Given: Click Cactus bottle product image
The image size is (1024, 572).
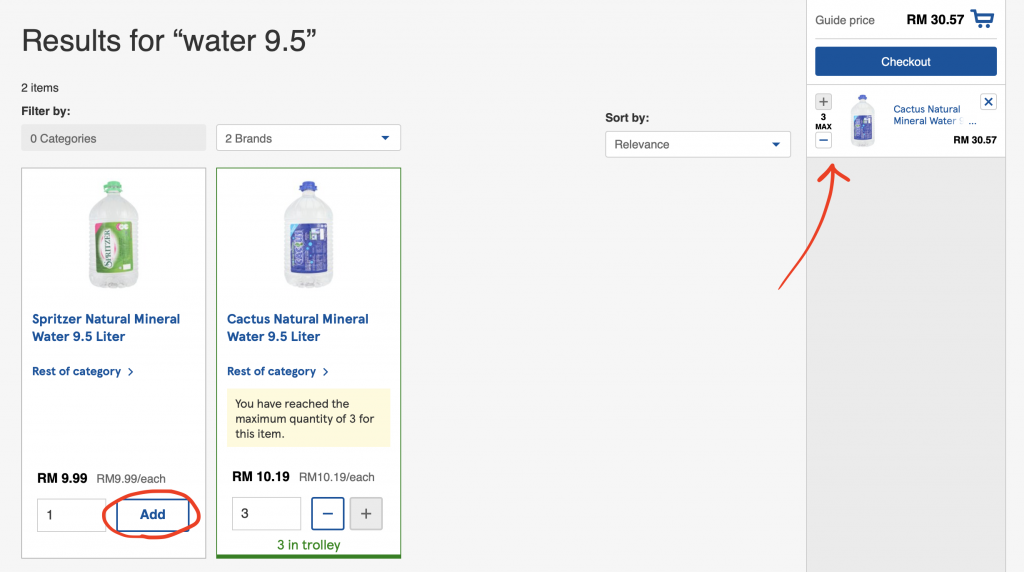Looking at the screenshot, I should pos(308,234).
